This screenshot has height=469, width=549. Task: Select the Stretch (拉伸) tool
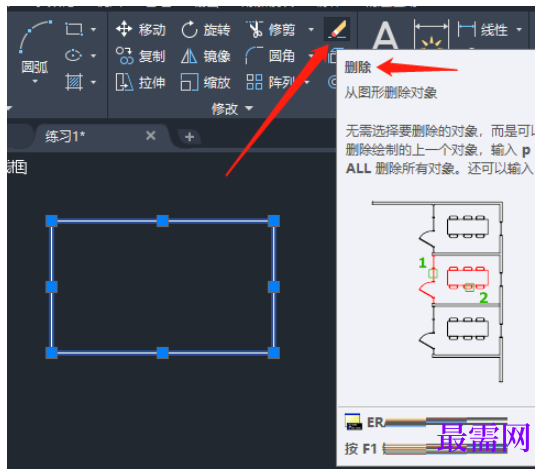point(141,83)
